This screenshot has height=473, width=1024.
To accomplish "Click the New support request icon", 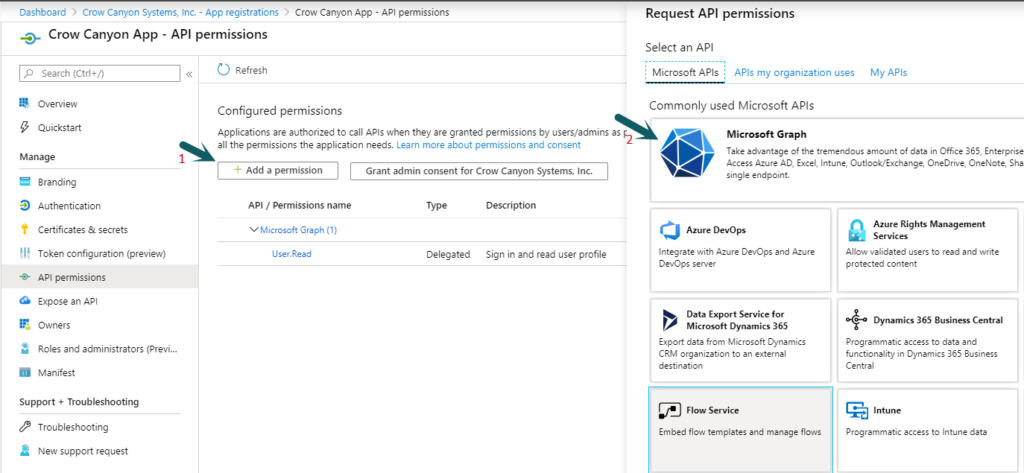I will pyautogui.click(x=25, y=451).
